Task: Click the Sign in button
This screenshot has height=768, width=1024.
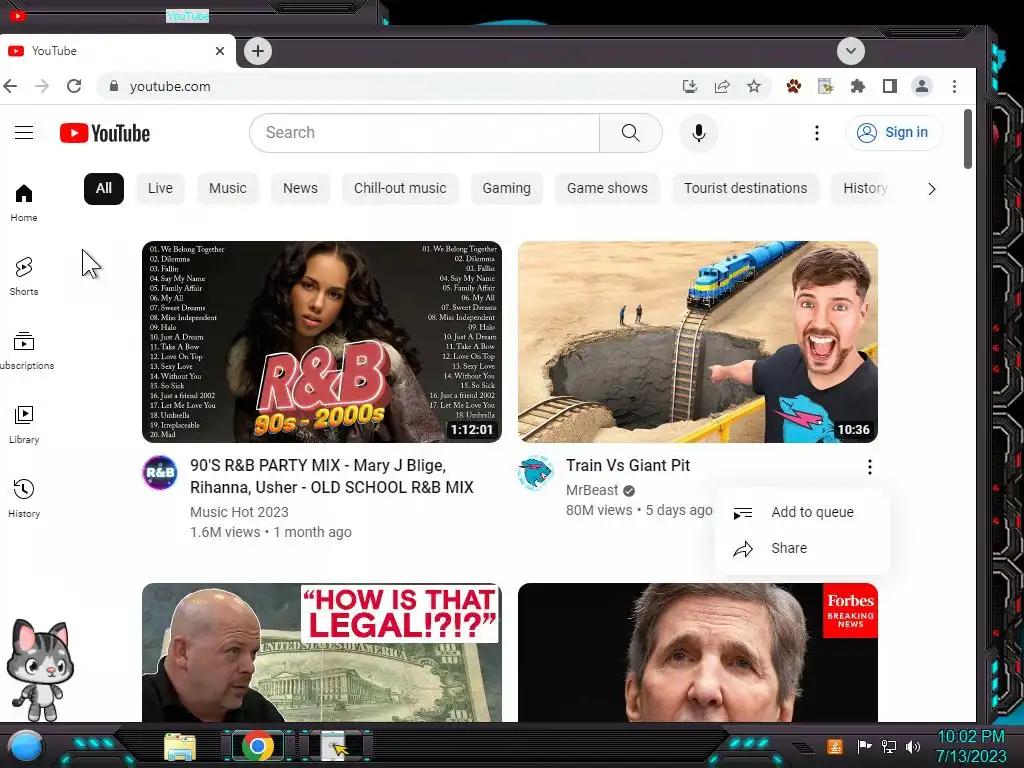Action: 894,133
